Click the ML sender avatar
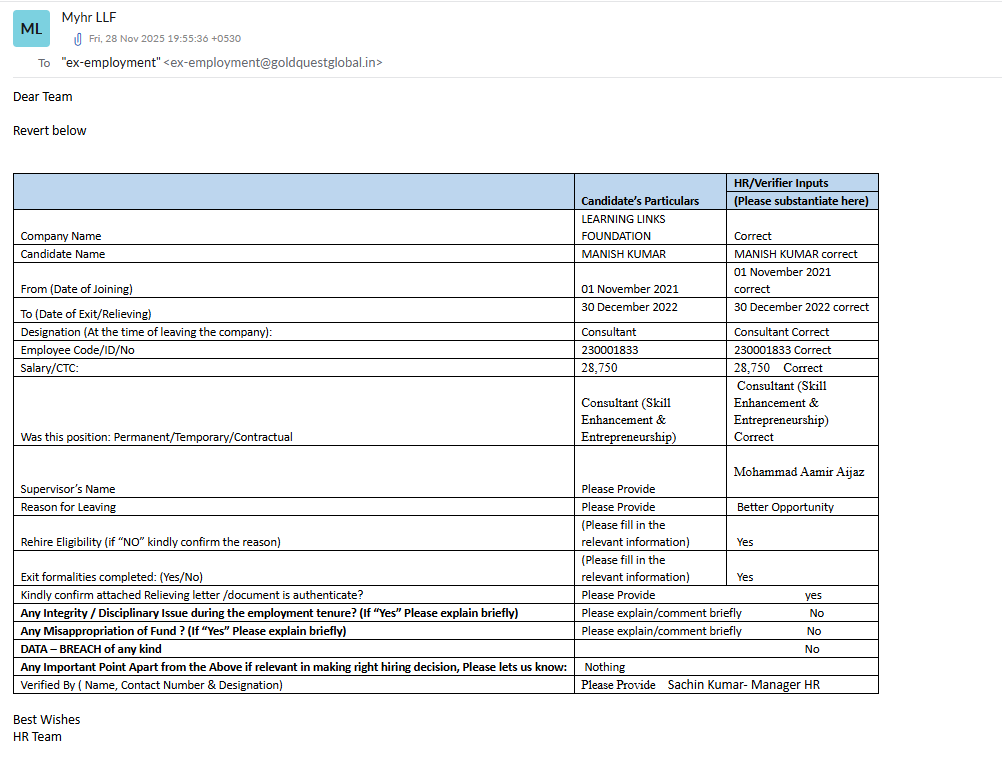This screenshot has width=1002, height=766. coord(31,29)
